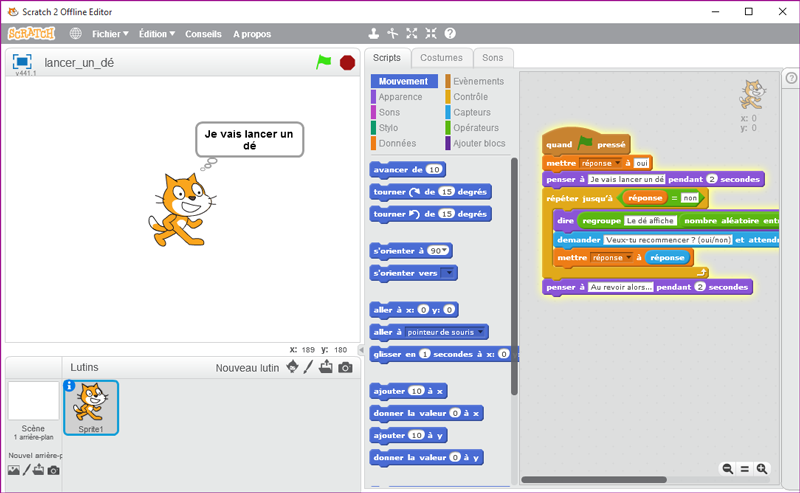Screen dimensions: 800x493
Task: Zoom out the scripts area
Action: 728,469
